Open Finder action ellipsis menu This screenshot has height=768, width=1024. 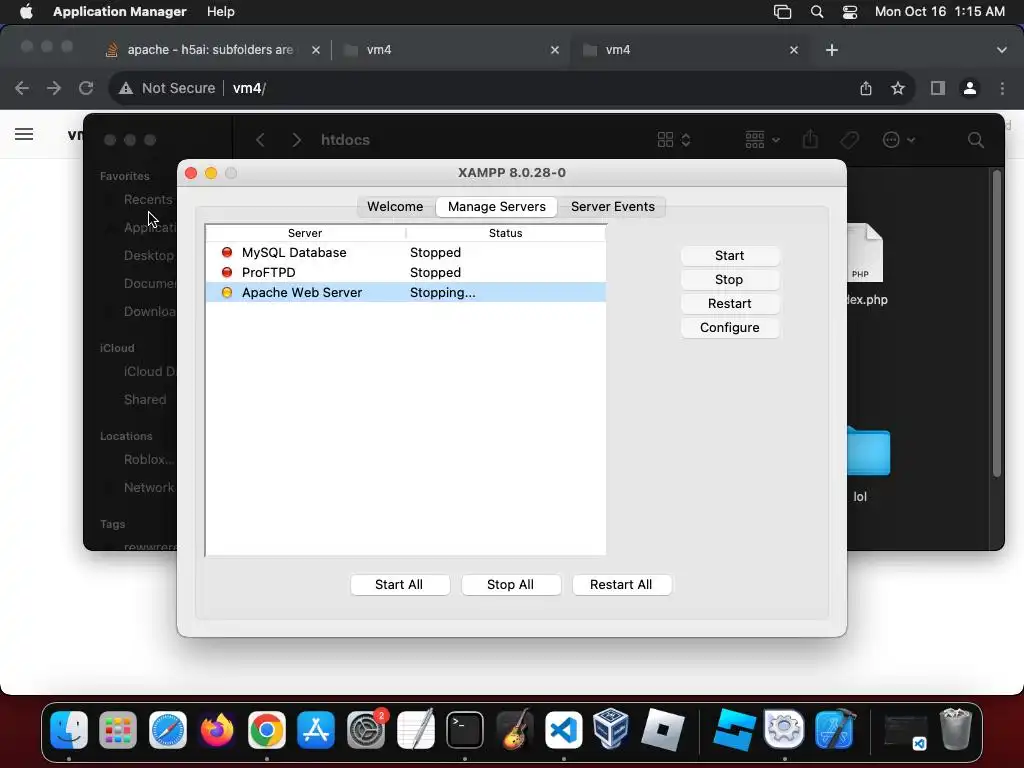tap(899, 140)
